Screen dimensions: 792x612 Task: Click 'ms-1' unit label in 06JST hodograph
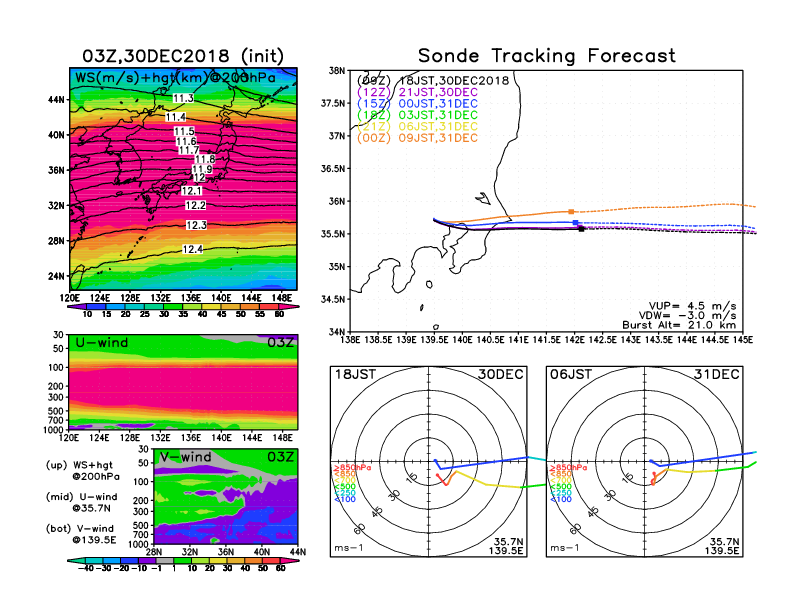point(565,548)
